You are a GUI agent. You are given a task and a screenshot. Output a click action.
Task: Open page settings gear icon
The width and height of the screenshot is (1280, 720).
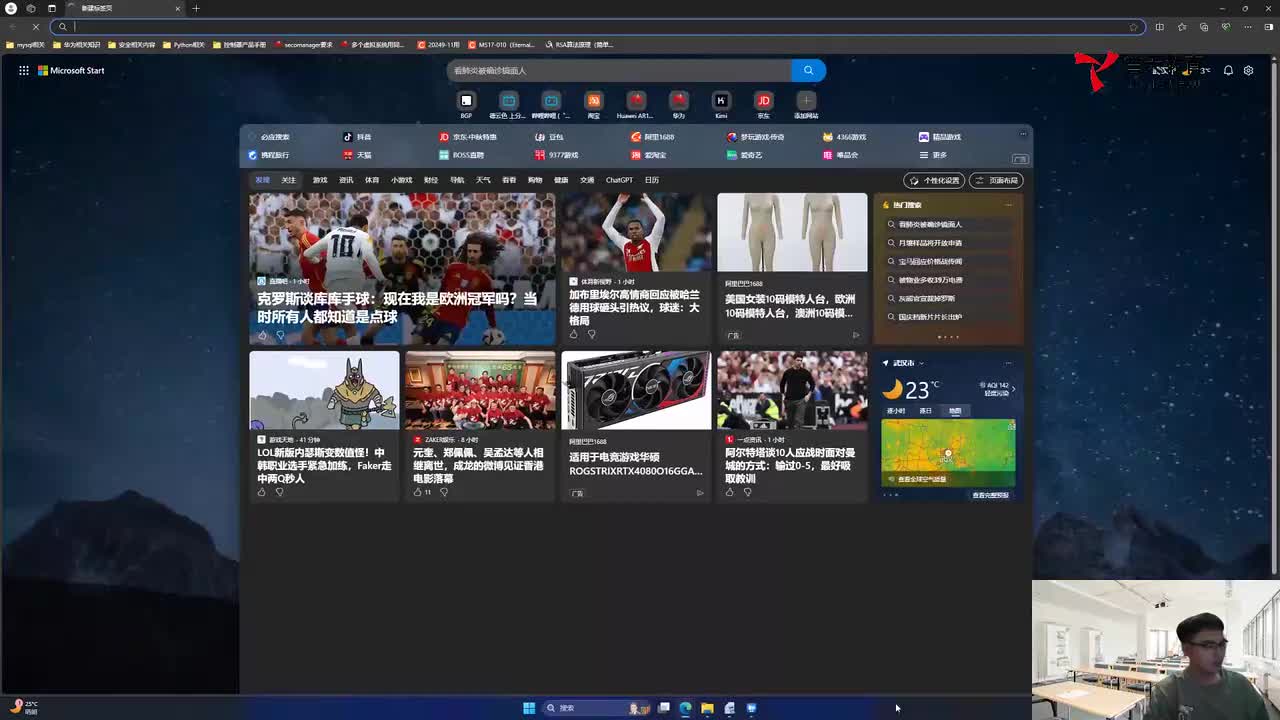[x=1248, y=71]
